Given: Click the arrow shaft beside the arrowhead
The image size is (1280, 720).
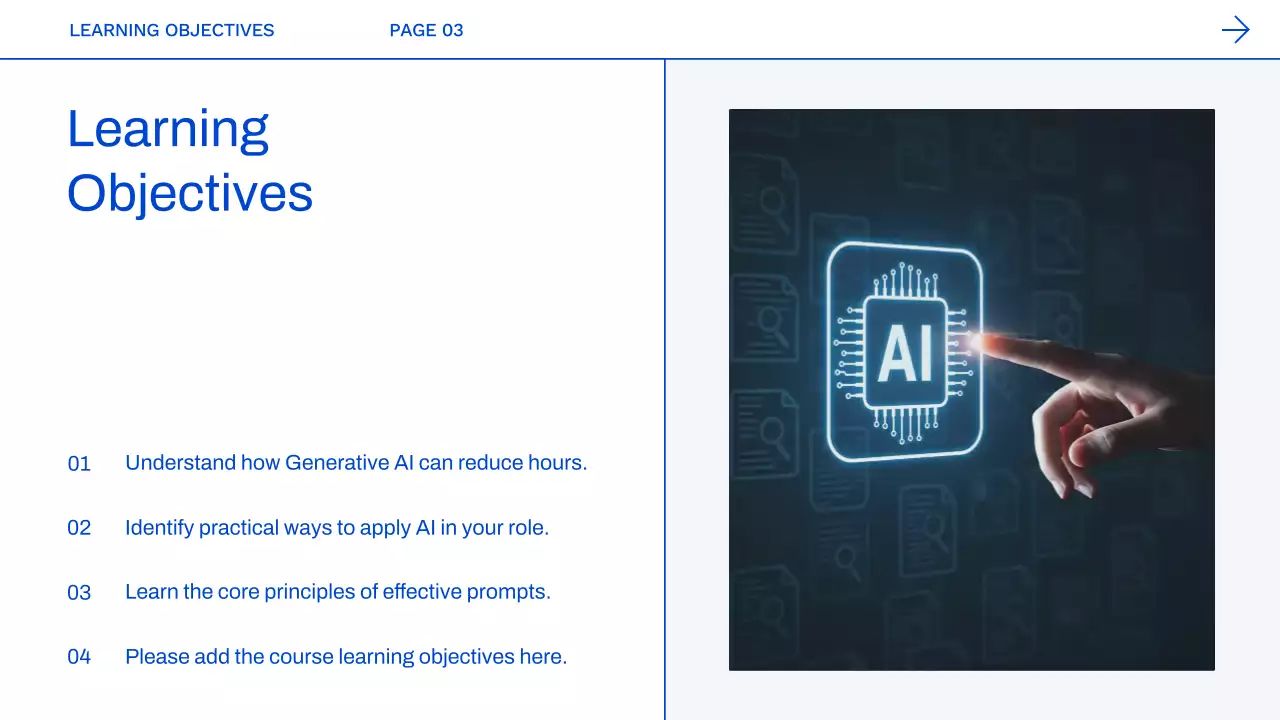Looking at the screenshot, I should tap(1228, 30).
